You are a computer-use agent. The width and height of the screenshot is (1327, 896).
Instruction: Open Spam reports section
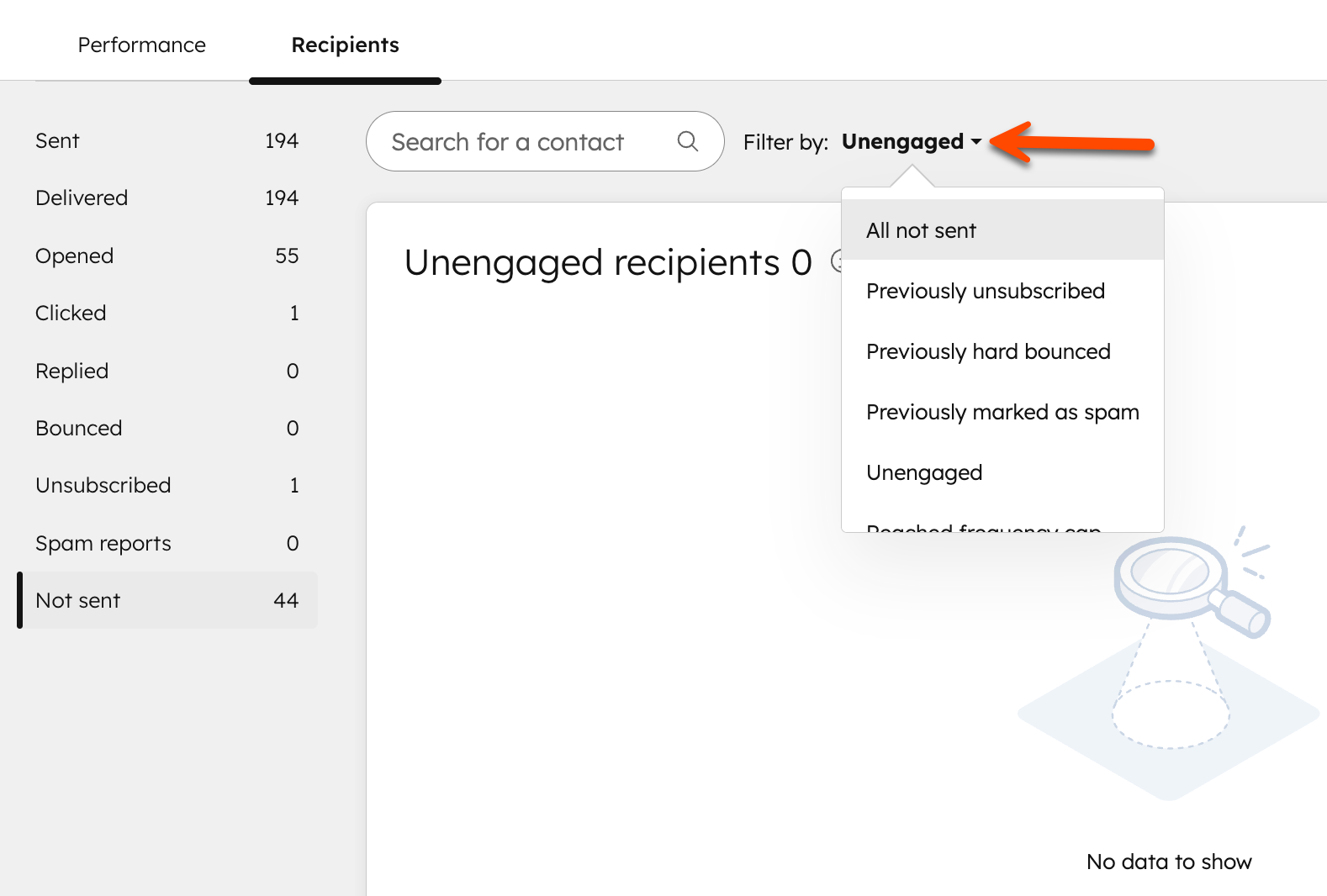click(x=103, y=543)
